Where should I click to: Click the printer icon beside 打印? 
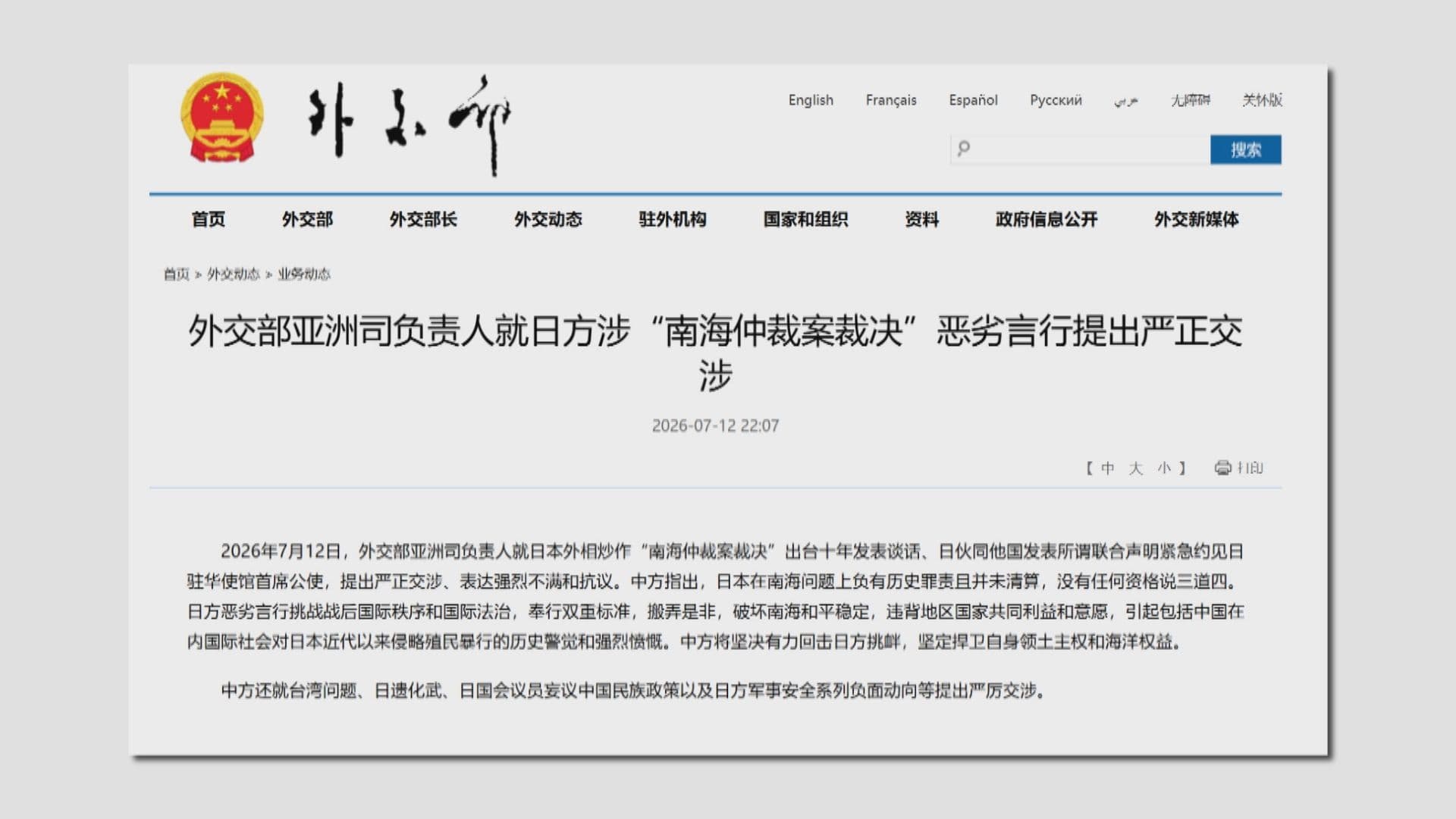[x=1222, y=468]
